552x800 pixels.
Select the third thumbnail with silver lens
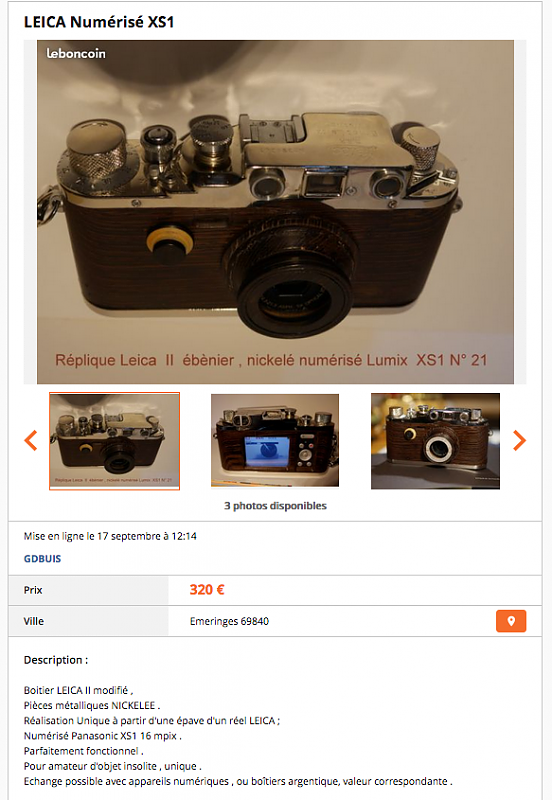[x=435, y=441]
